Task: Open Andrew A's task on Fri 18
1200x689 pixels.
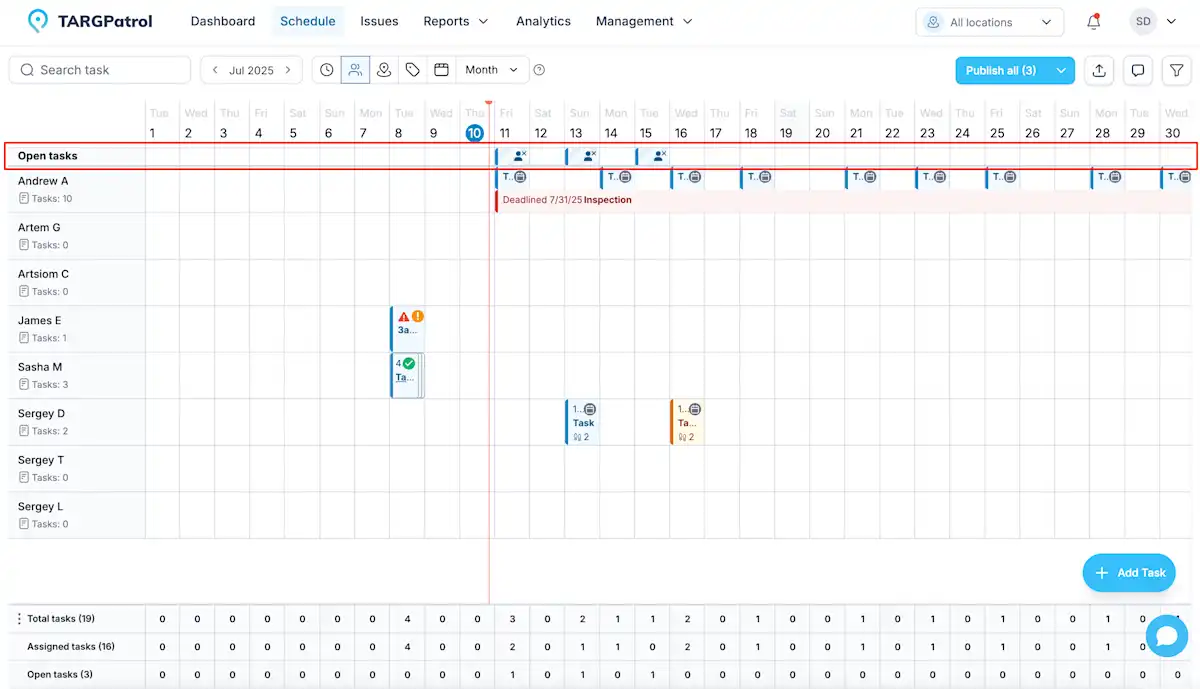Action: click(x=757, y=177)
